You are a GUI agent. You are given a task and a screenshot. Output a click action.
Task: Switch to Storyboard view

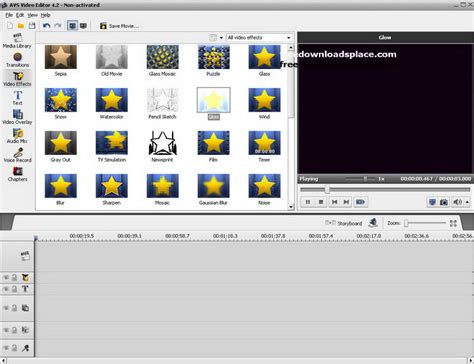tap(343, 223)
